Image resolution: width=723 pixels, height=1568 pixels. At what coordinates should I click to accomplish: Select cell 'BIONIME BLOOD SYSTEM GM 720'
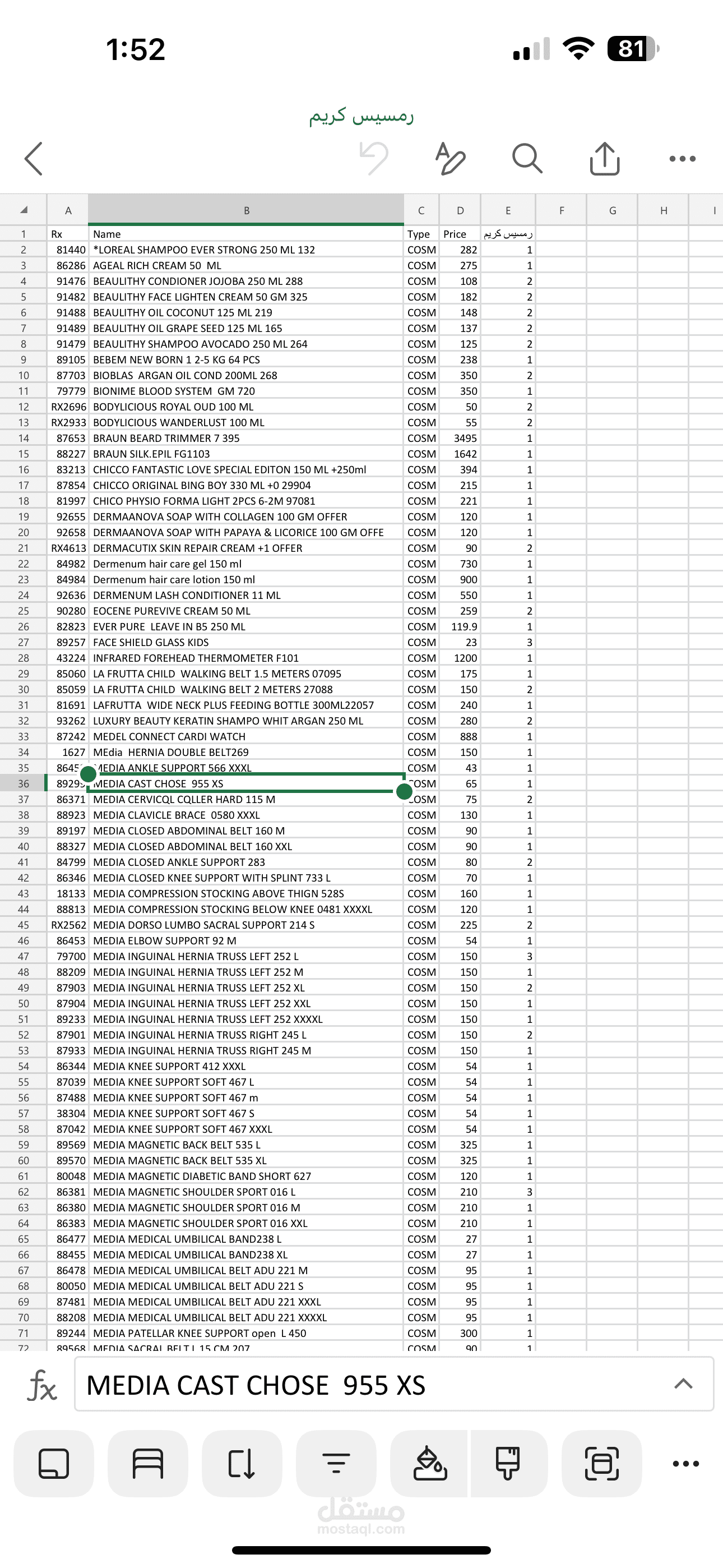(x=247, y=391)
